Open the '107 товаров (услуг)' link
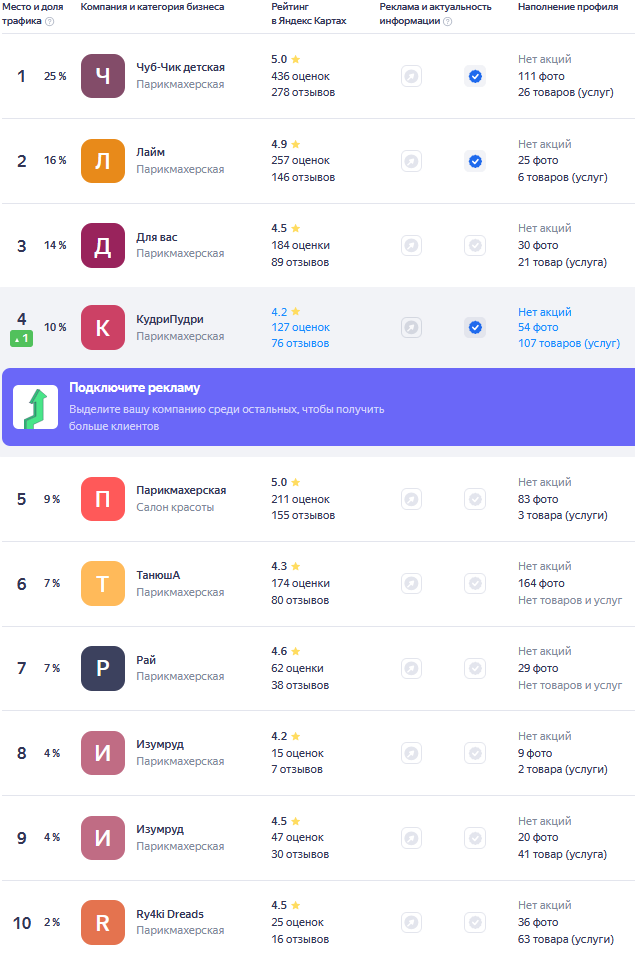This screenshot has height=955, width=635. click(x=569, y=343)
